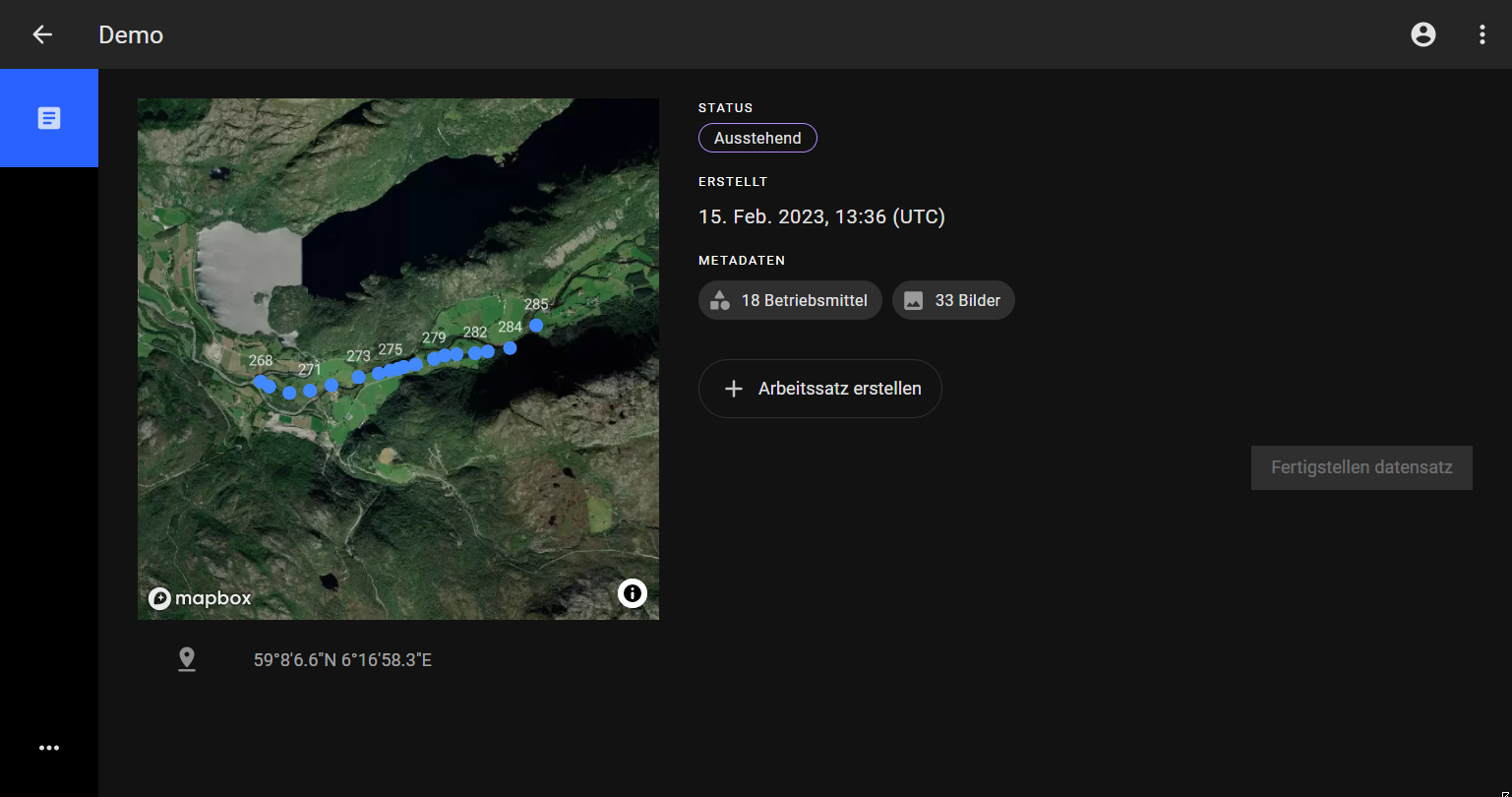The height and width of the screenshot is (797, 1512).
Task: Click the Arbeitssatz erstellen button
Action: click(819, 389)
